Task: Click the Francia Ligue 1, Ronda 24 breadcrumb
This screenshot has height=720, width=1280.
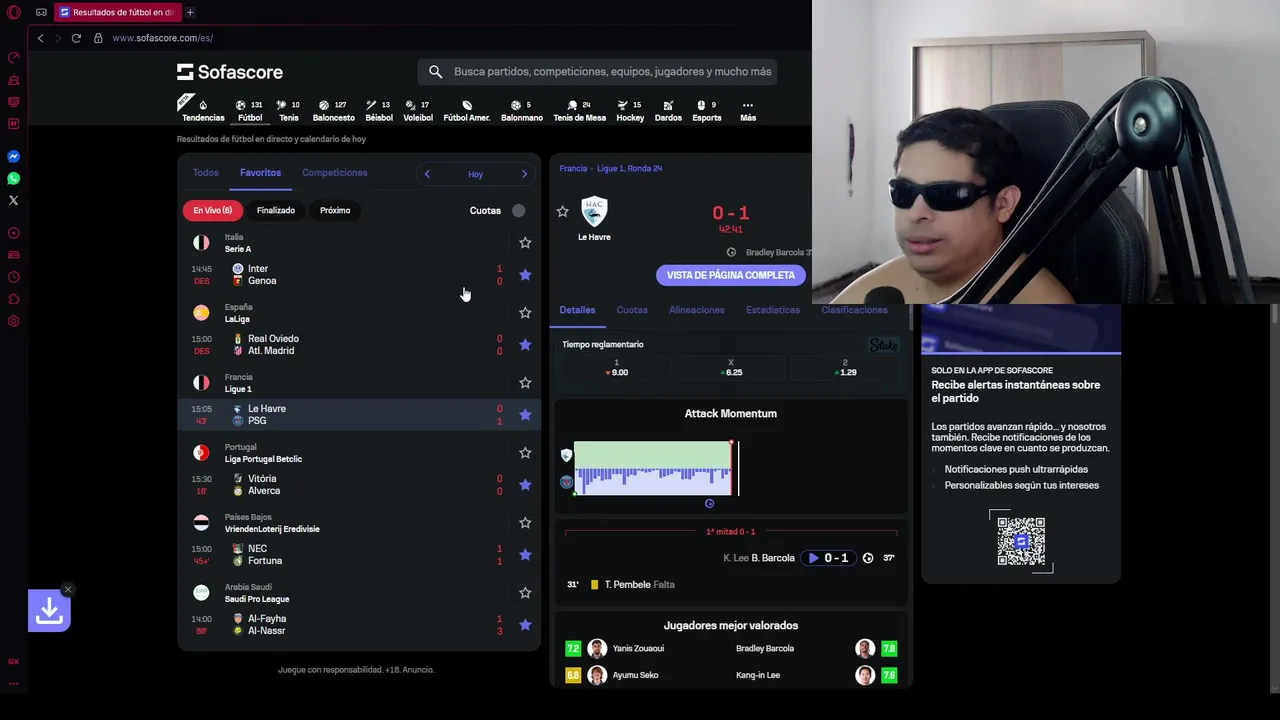Action: coord(611,168)
